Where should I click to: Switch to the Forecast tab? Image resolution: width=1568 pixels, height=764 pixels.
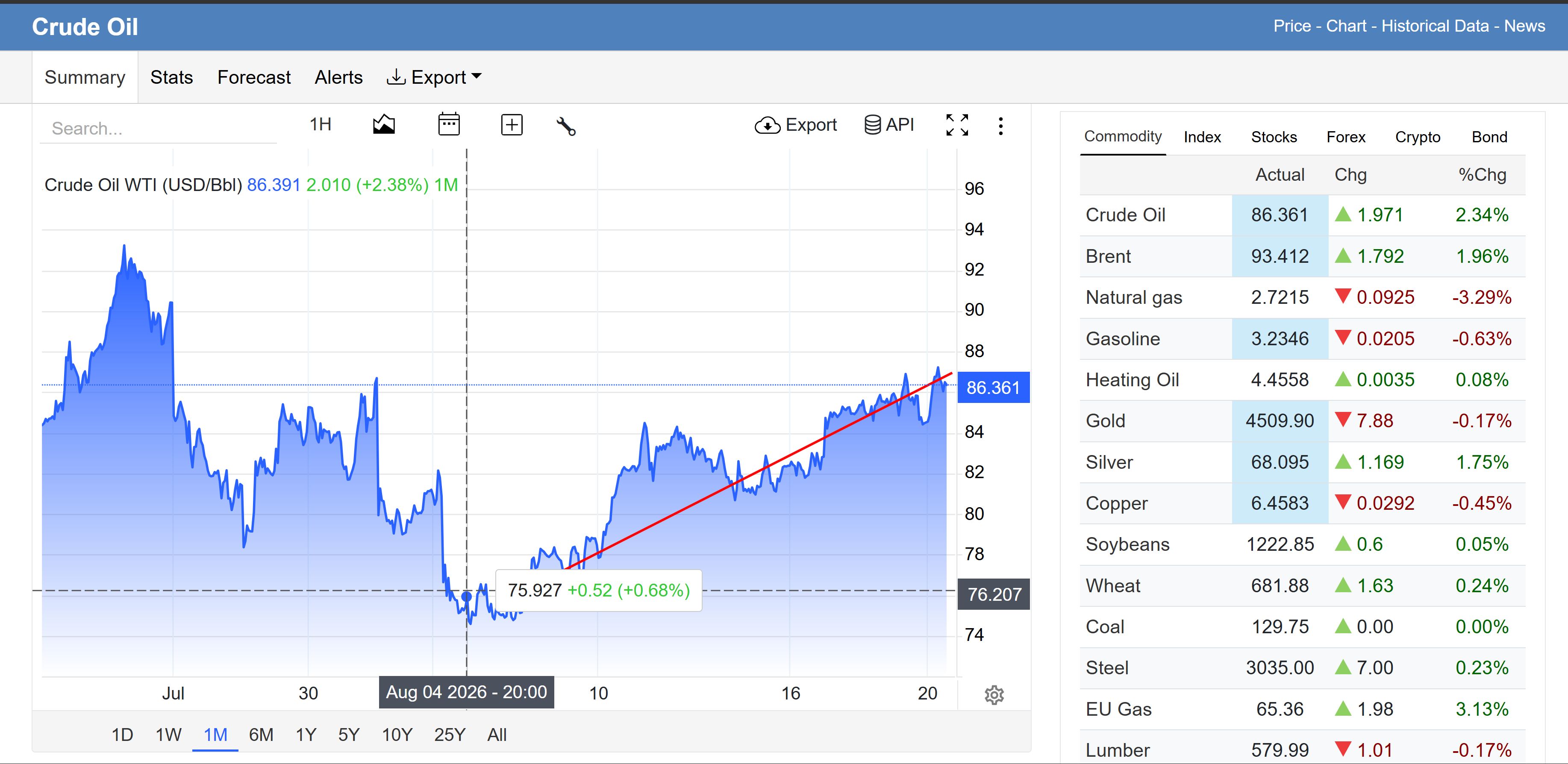click(x=254, y=77)
